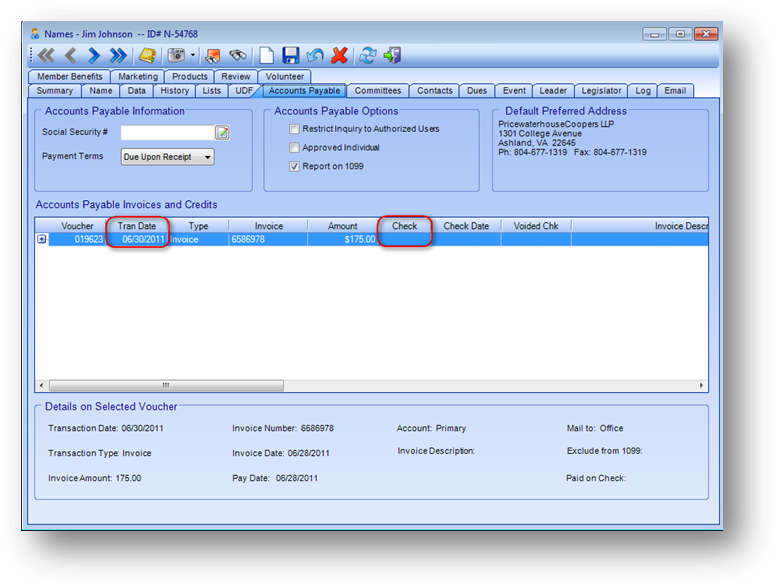The height and width of the screenshot is (586, 778).
Task: Click the Social Security # input field
Action: 168,132
